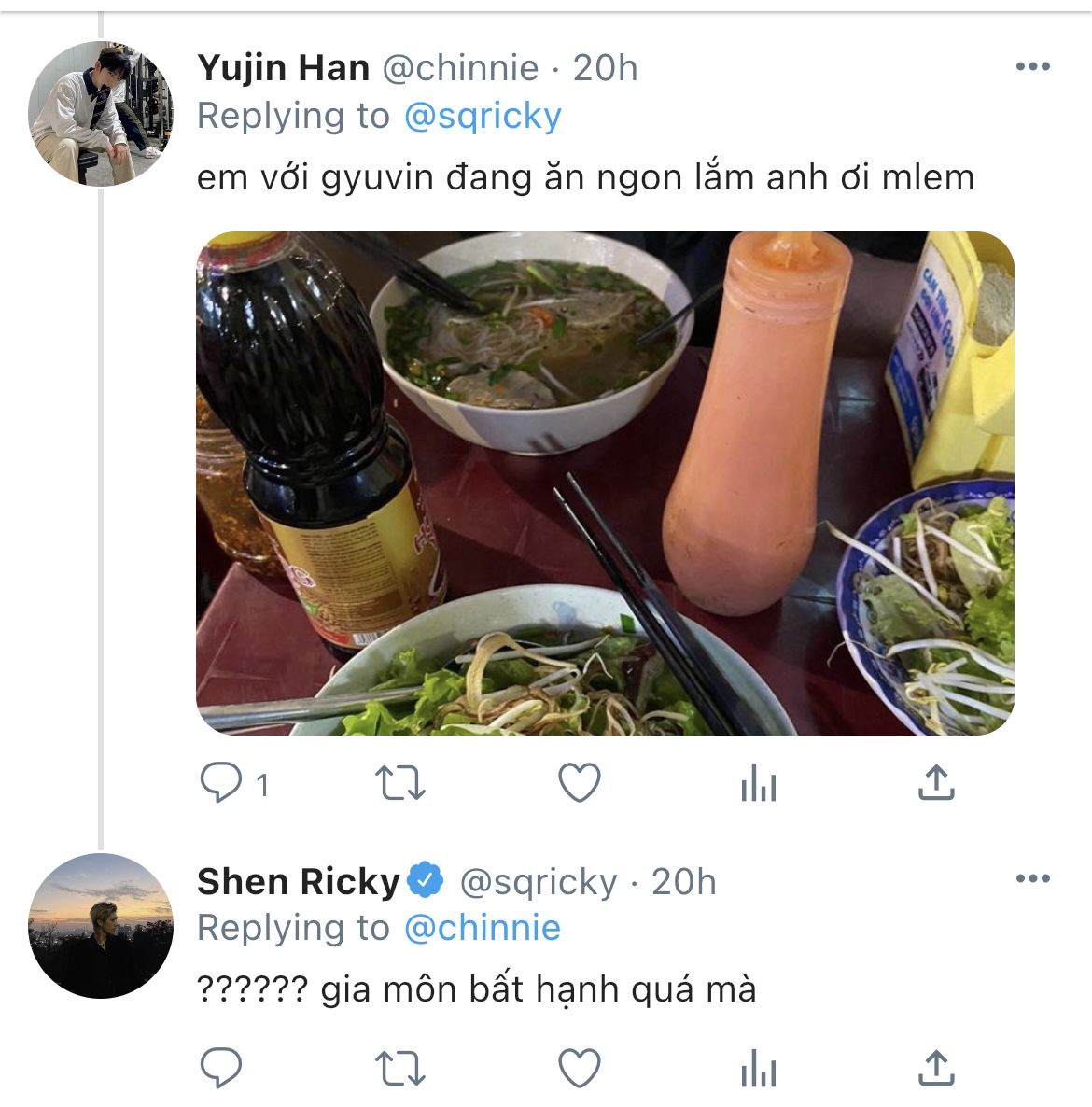Click Shen Ricky's verified badge
This screenshot has height=1107, width=1092.
[x=426, y=880]
